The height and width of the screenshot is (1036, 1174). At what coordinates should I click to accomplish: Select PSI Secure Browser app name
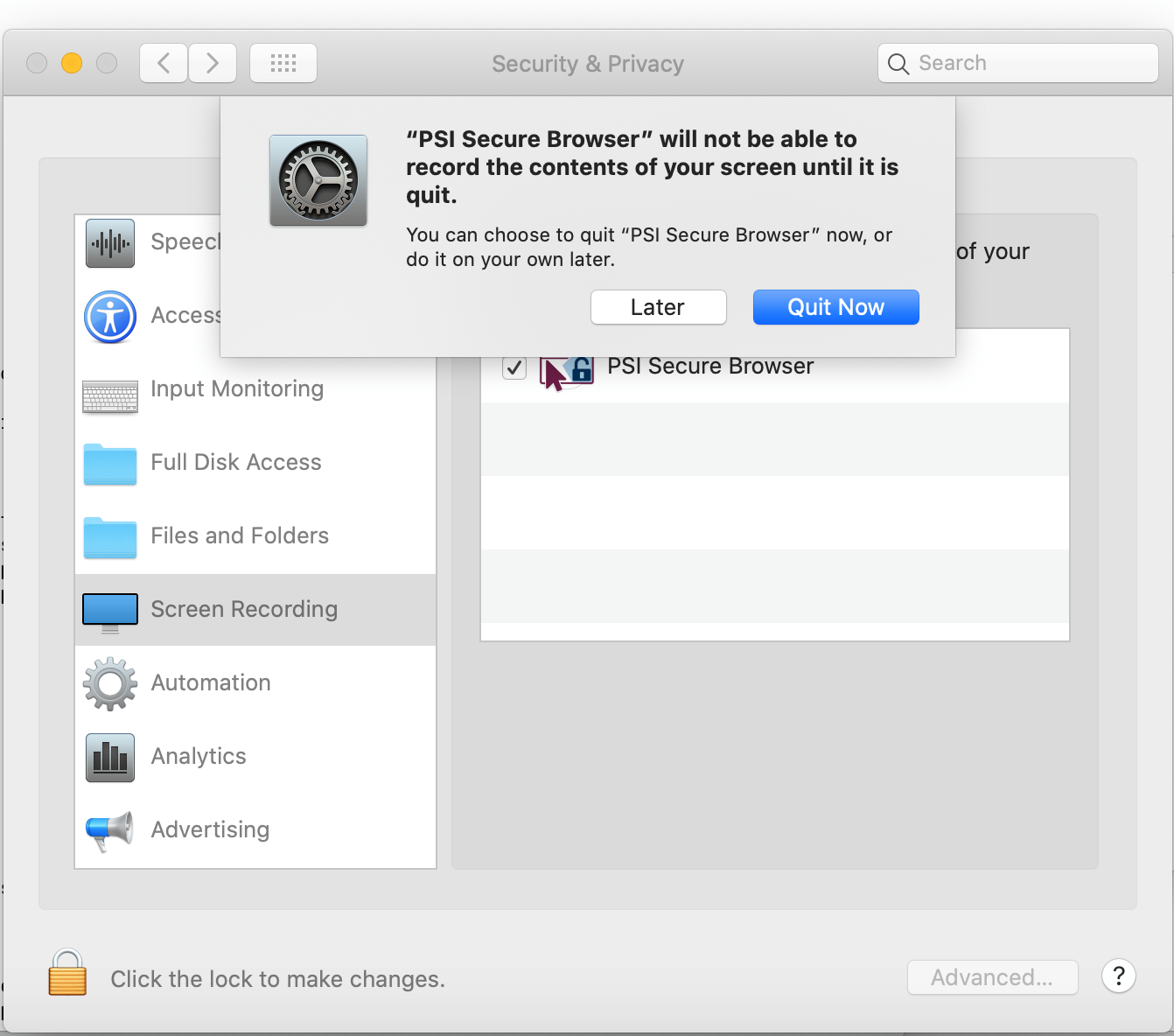coord(710,366)
